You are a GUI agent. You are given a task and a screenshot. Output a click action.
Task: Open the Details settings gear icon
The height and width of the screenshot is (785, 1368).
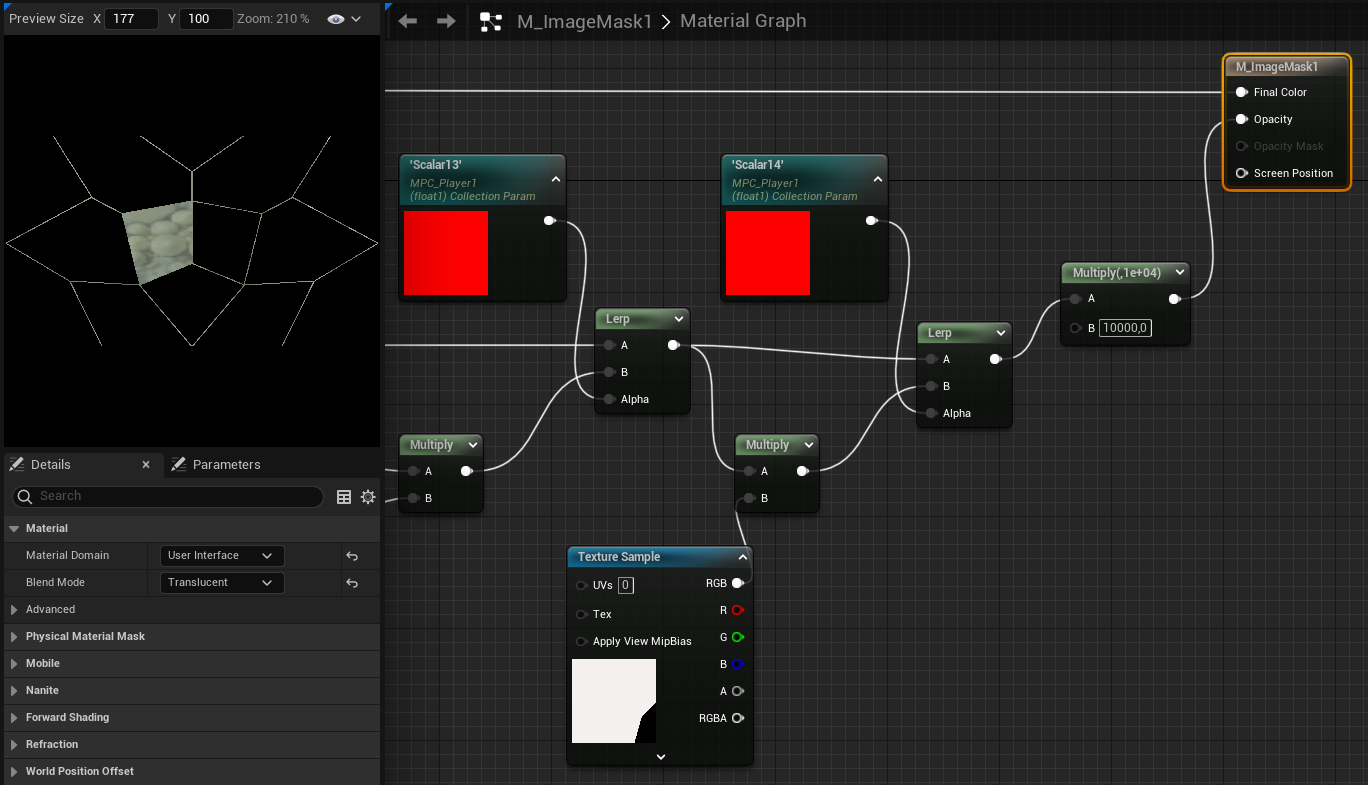coord(368,497)
